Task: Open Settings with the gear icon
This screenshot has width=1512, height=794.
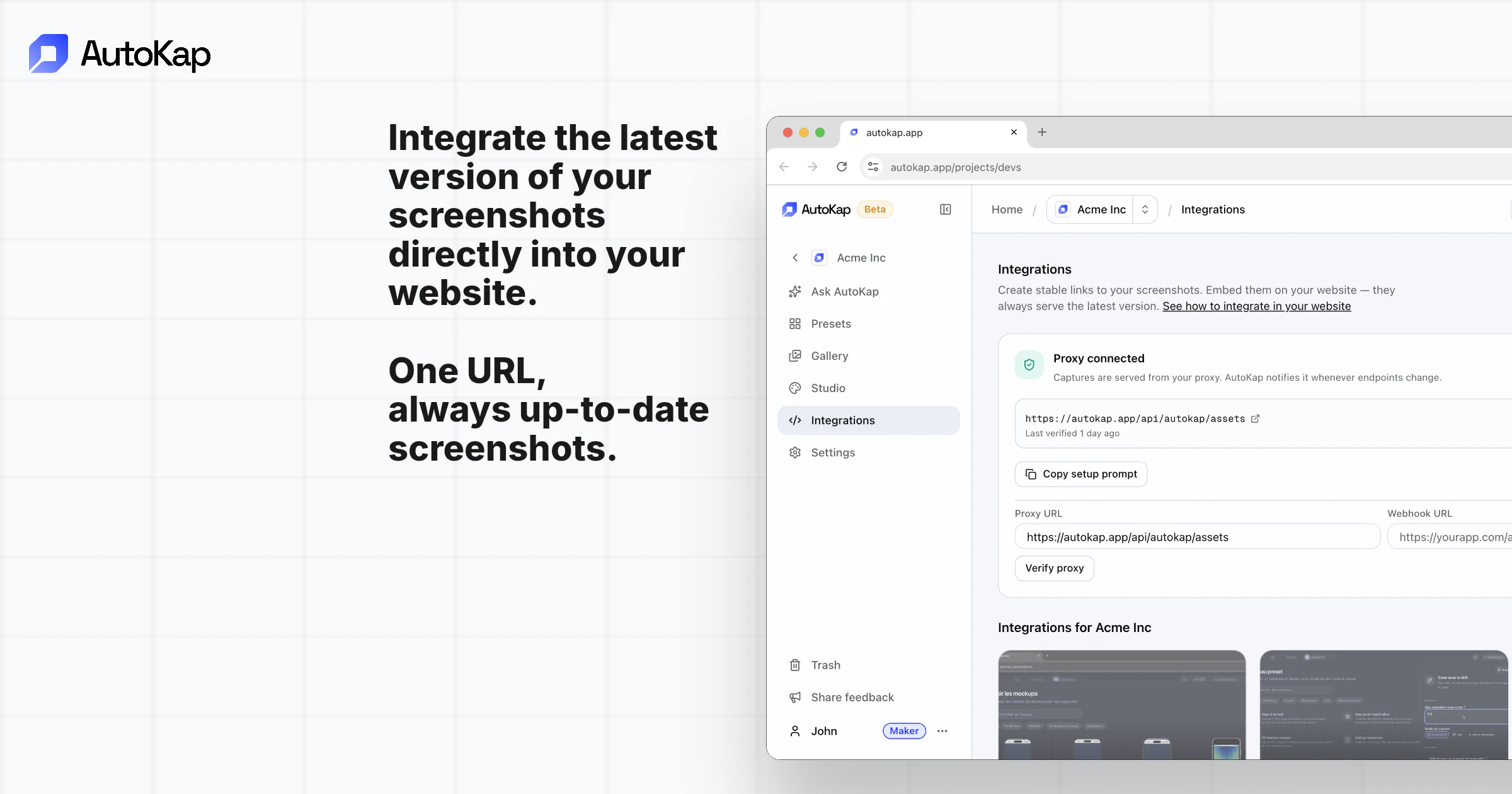Action: pyautogui.click(x=794, y=452)
